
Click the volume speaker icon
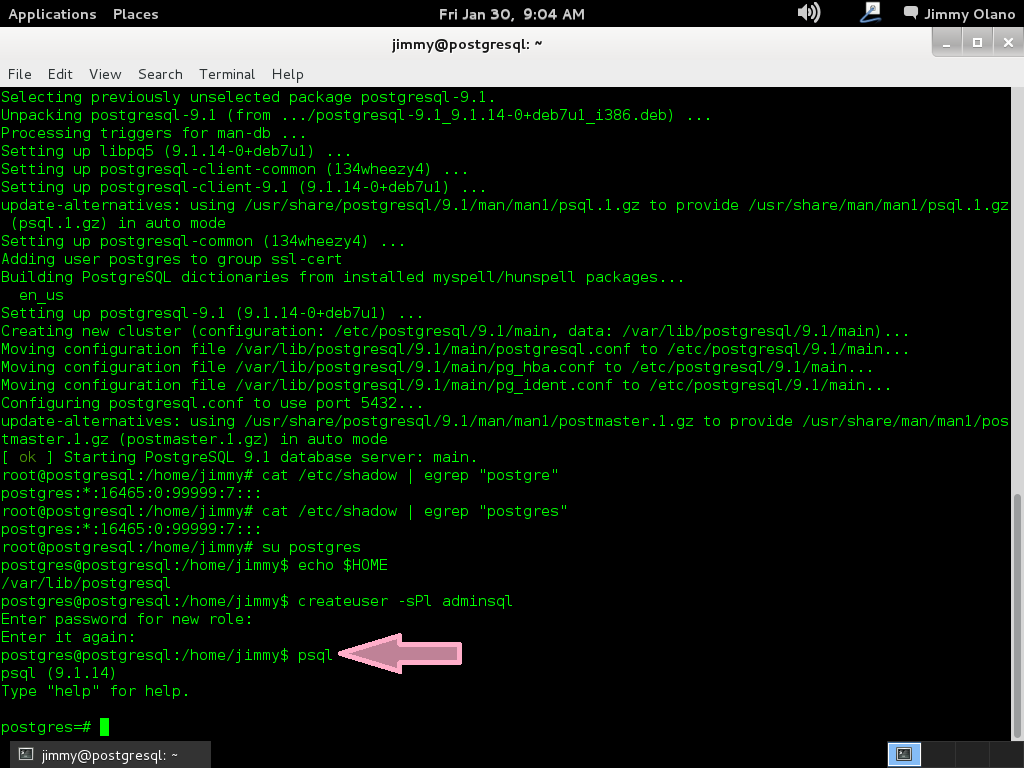(808, 13)
